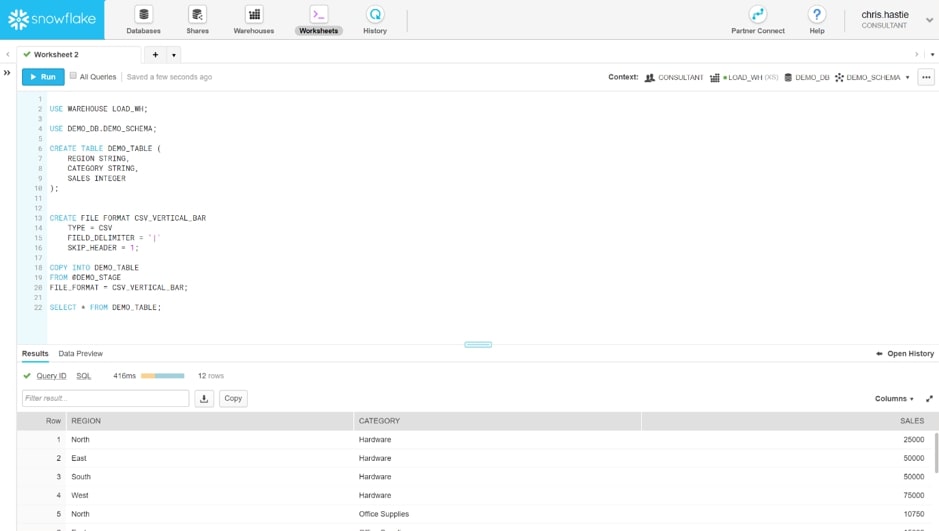Select the Worksheet 2 tab
939x531 pixels.
coord(56,55)
